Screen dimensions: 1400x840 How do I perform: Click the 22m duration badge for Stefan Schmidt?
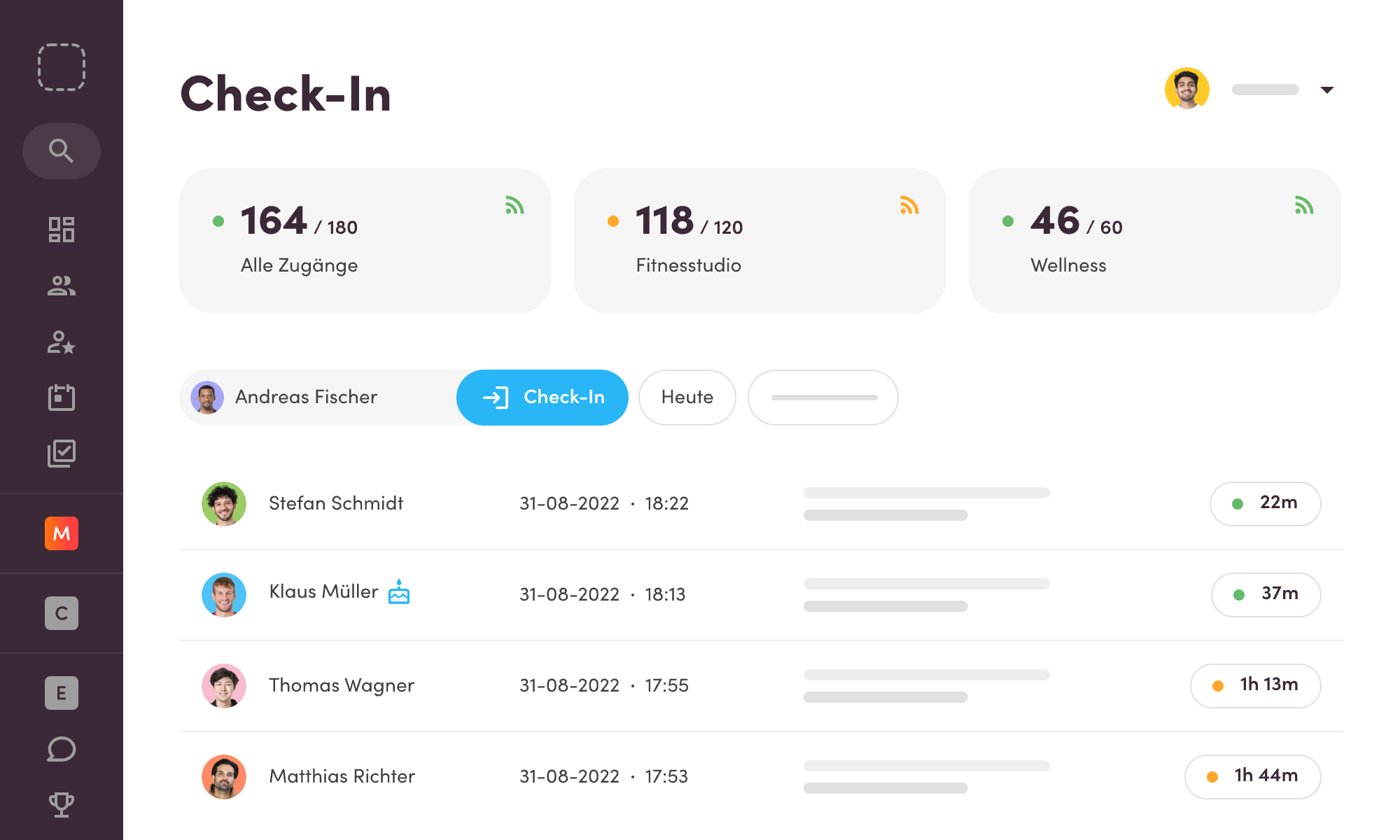pyautogui.click(x=1265, y=503)
